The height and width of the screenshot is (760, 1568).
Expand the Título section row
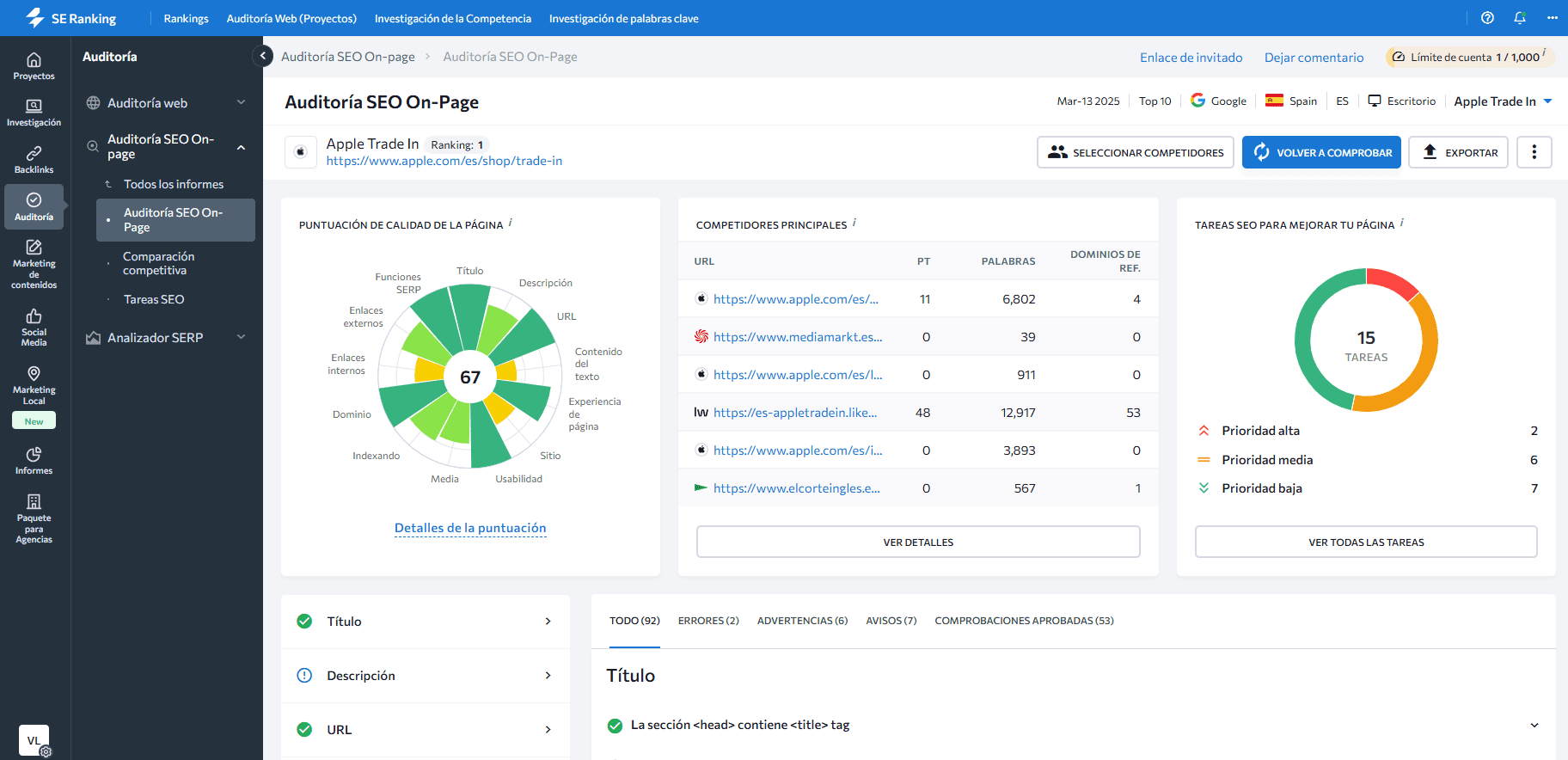tap(426, 622)
